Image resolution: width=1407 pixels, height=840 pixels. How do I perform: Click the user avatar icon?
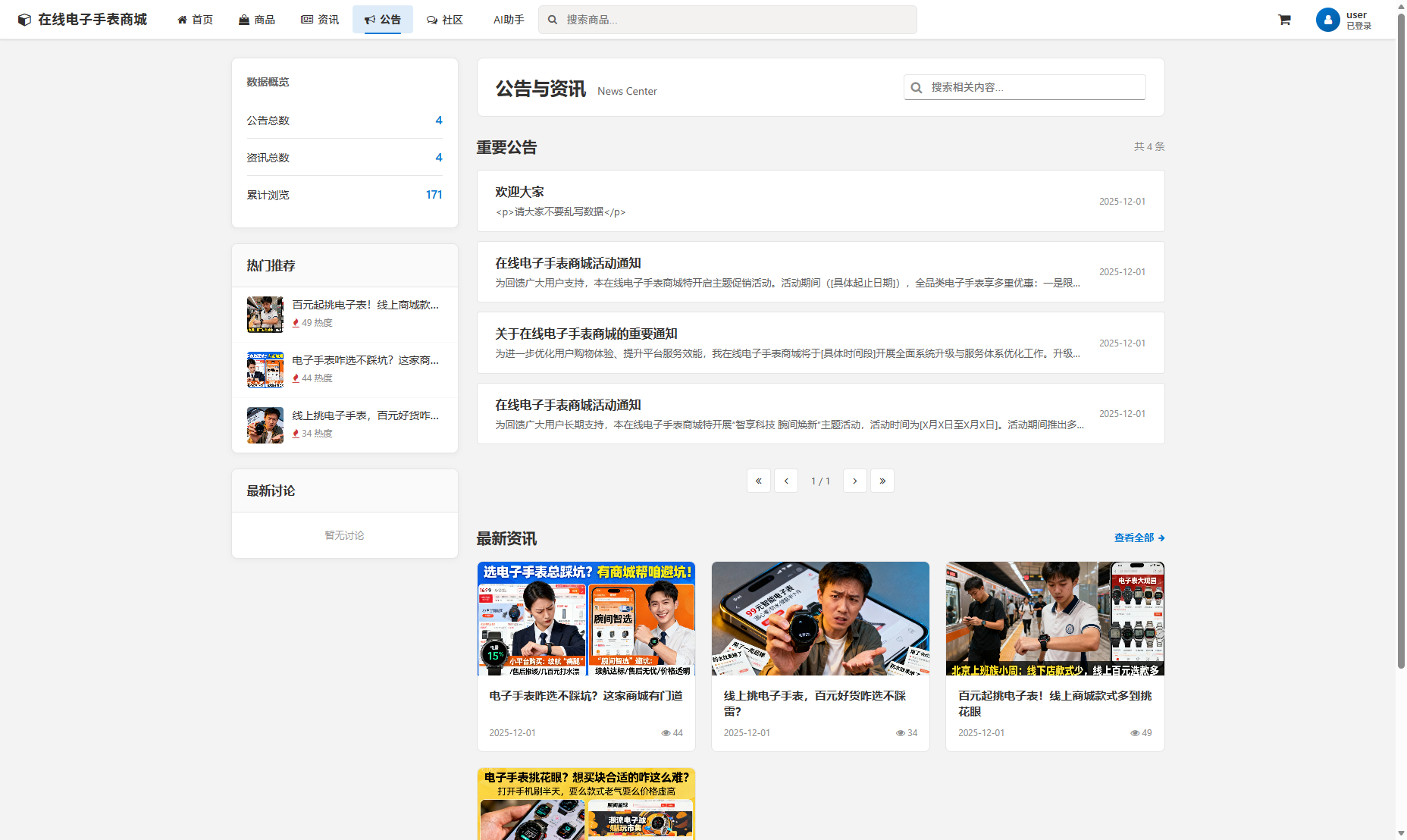(1327, 20)
